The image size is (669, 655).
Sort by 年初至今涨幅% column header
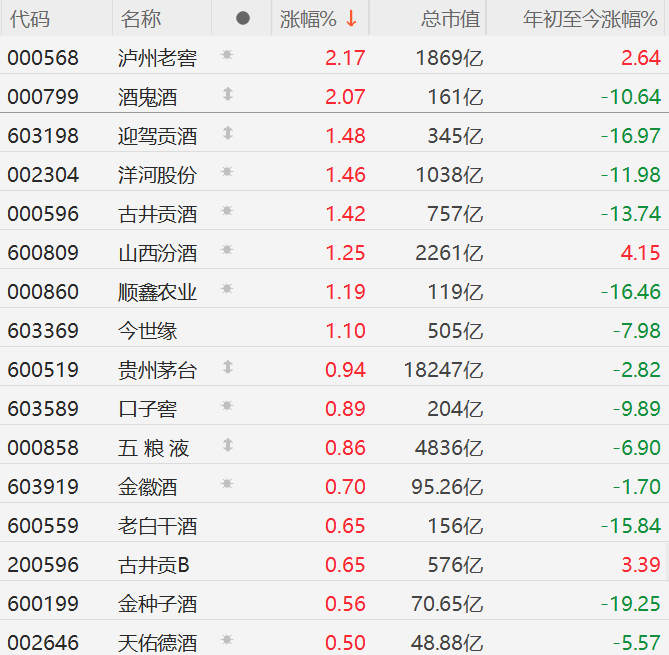(x=591, y=18)
